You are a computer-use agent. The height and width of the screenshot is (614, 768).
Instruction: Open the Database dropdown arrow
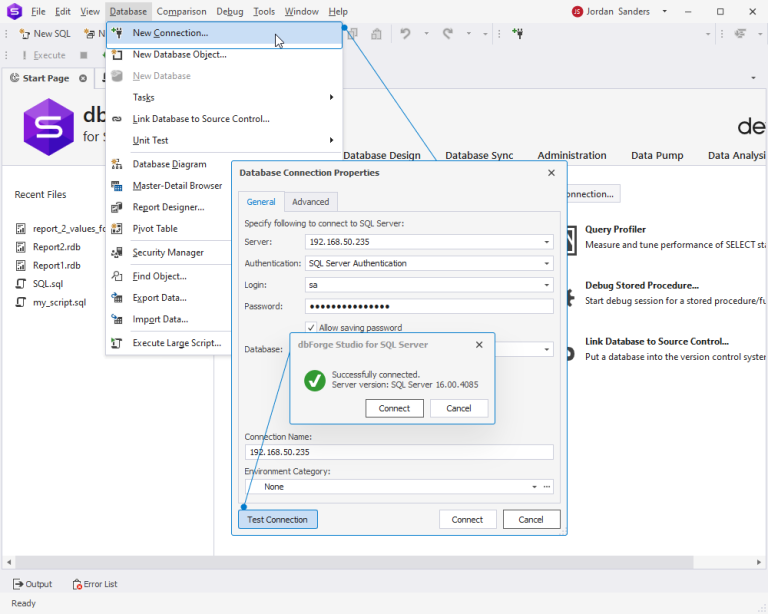click(547, 349)
